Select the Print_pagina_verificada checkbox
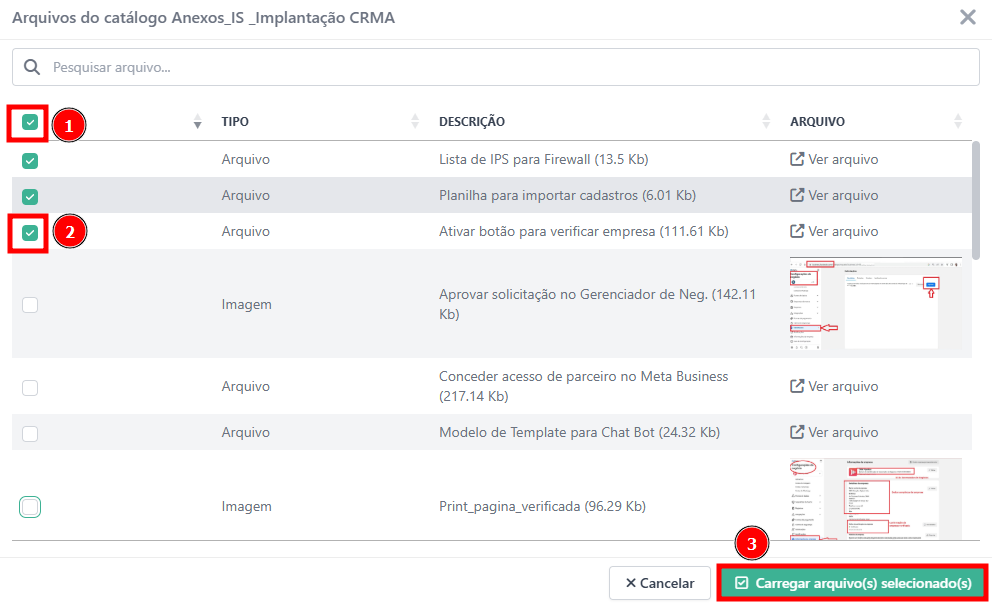Image resolution: width=992 pixels, height=605 pixels. (30, 507)
